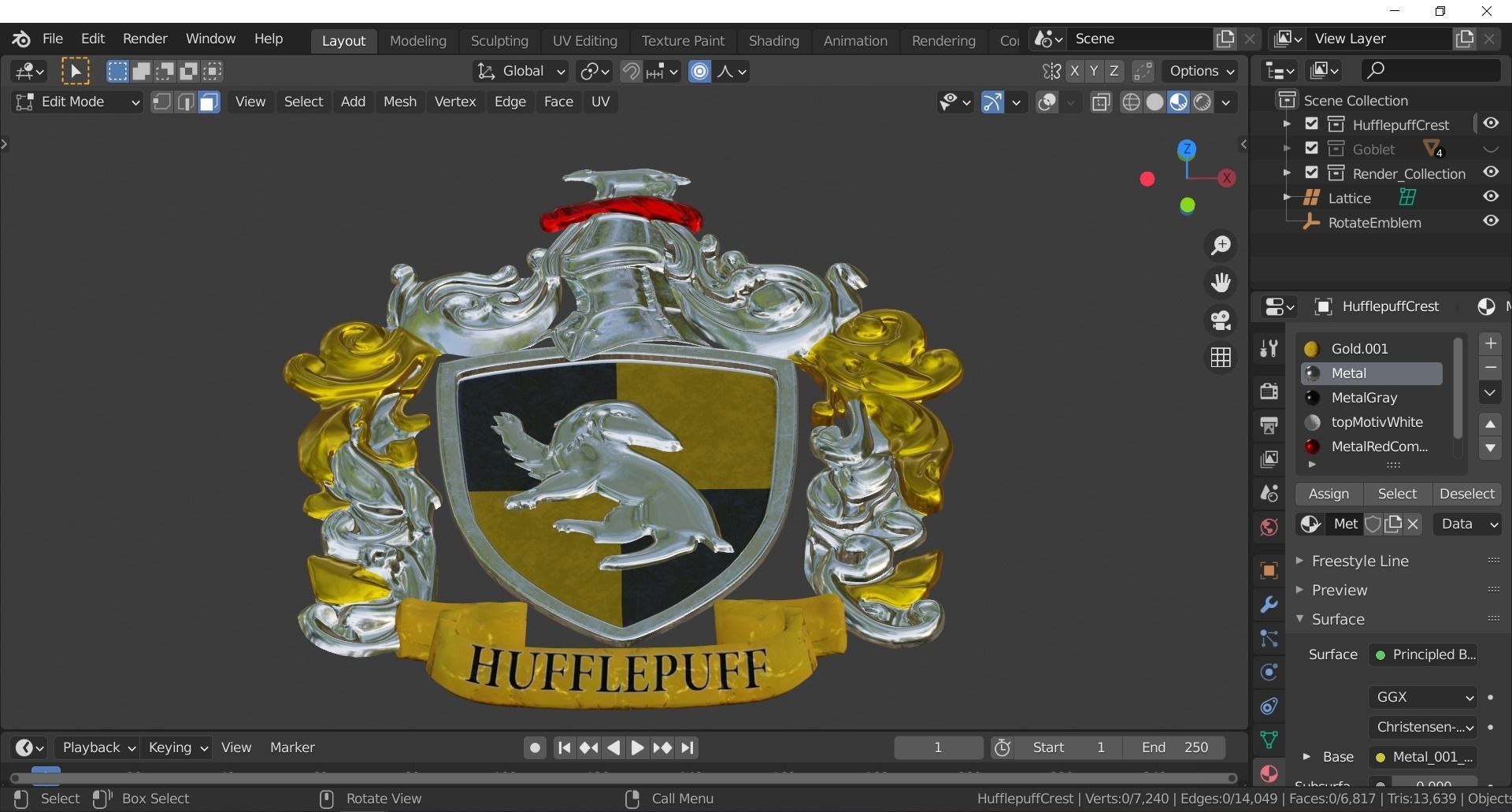Play the animation forward
Image resolution: width=1512 pixels, height=812 pixels.
pos(637,748)
